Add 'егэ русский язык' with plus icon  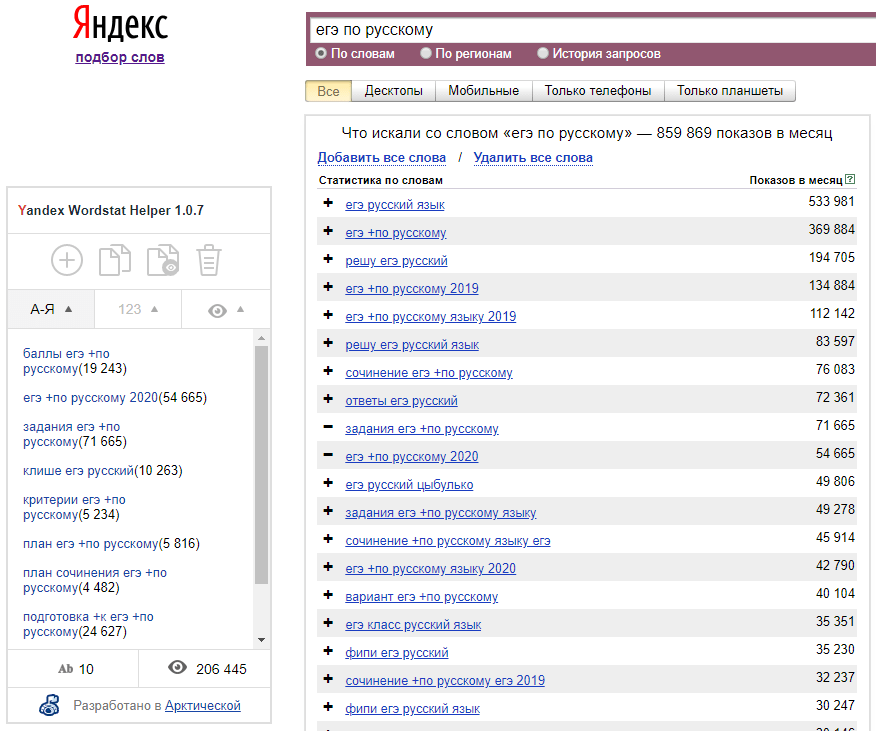[328, 204]
